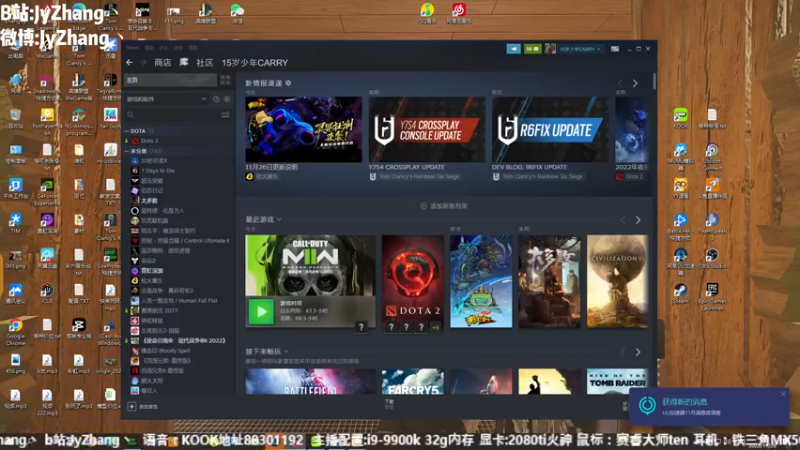
Task: Show next news items arrow
Action: pyautogui.click(x=635, y=83)
